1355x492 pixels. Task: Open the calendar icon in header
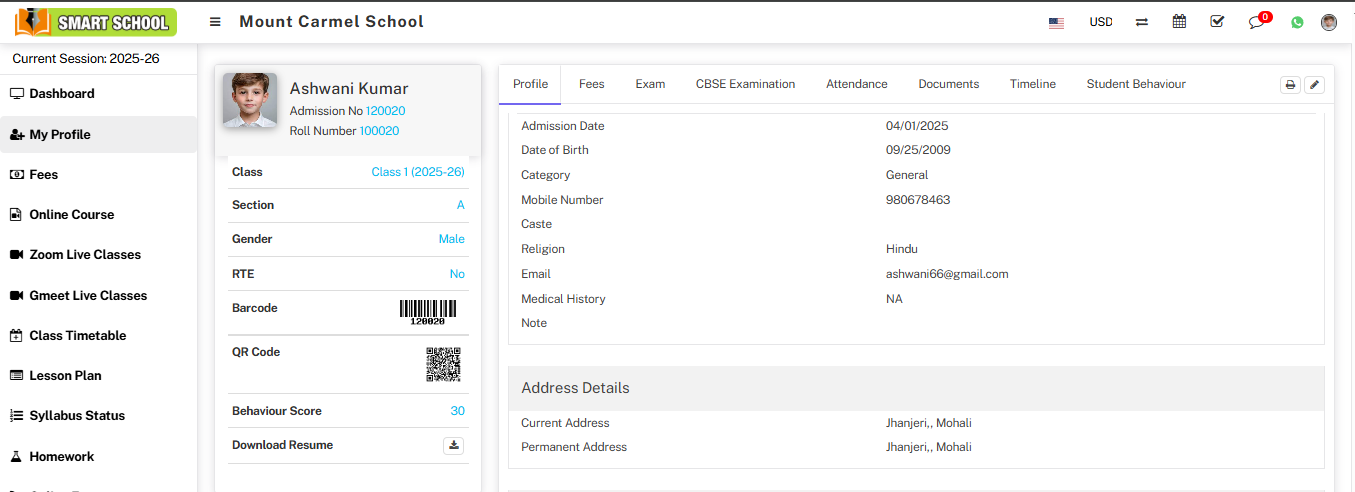click(1179, 22)
